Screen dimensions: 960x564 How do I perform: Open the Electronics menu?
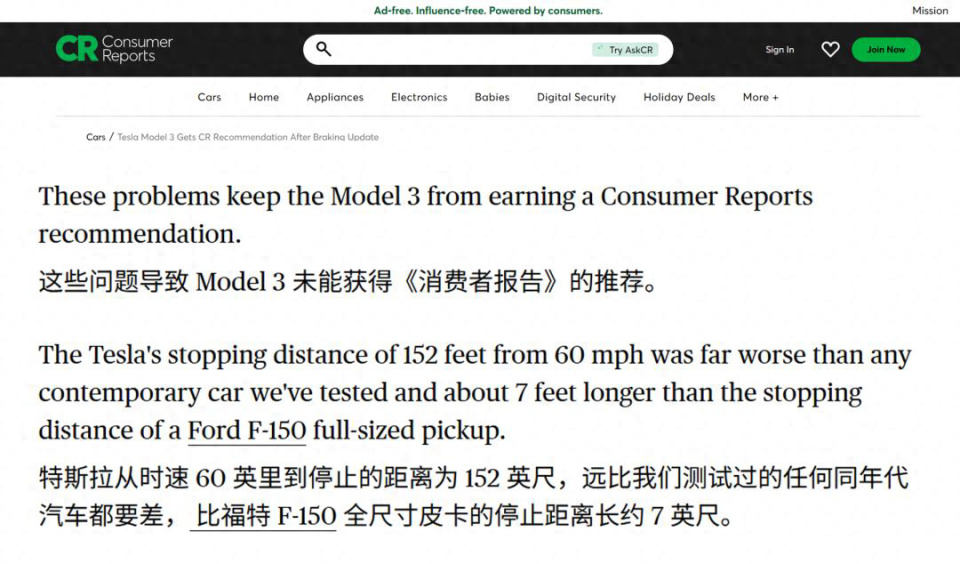tap(419, 97)
